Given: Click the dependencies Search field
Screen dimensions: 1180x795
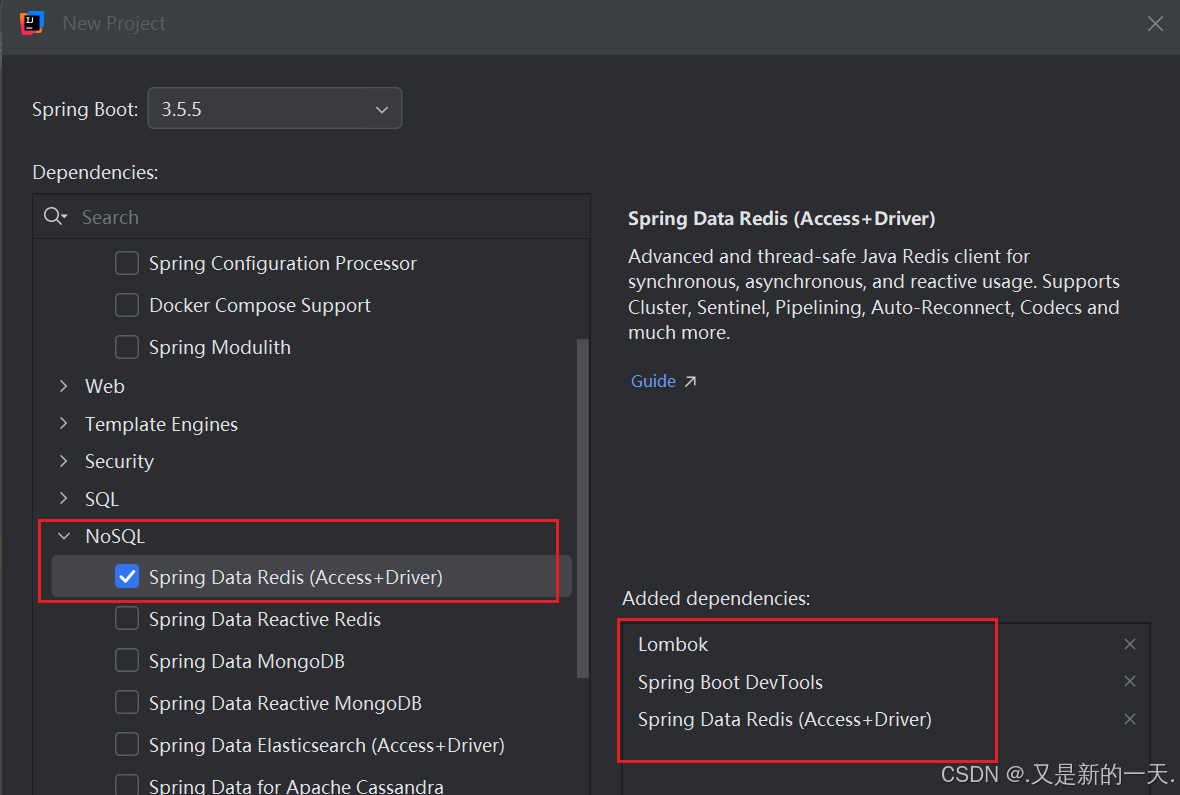Looking at the screenshot, I should pos(312,217).
